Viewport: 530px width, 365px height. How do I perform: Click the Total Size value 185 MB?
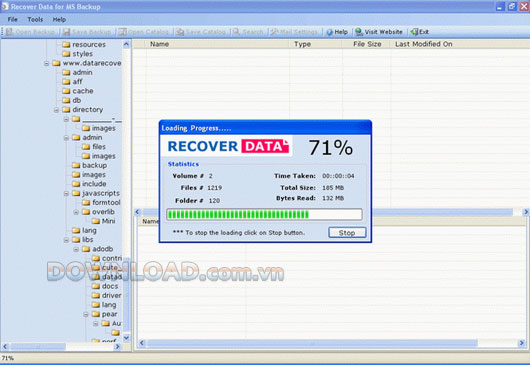[333, 188]
